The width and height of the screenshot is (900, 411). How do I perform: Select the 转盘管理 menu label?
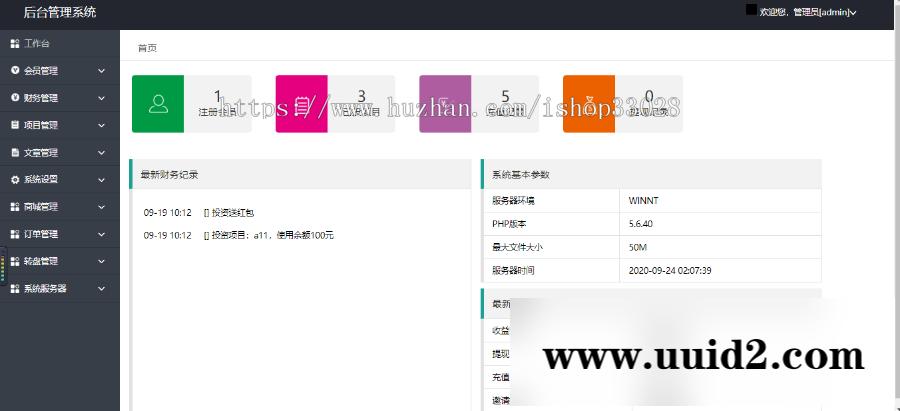tap(41, 261)
